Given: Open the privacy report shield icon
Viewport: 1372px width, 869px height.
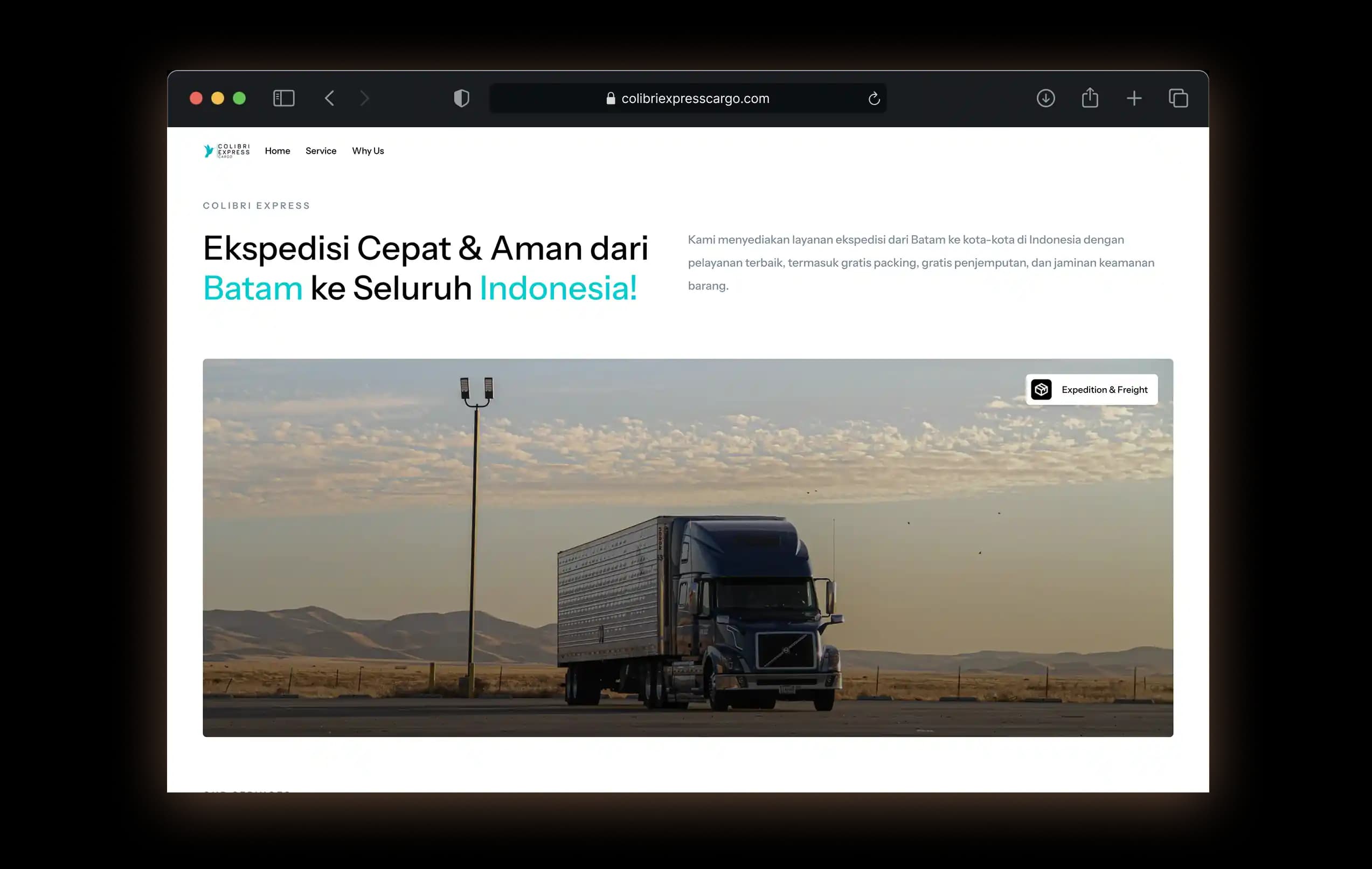Looking at the screenshot, I should [461, 98].
